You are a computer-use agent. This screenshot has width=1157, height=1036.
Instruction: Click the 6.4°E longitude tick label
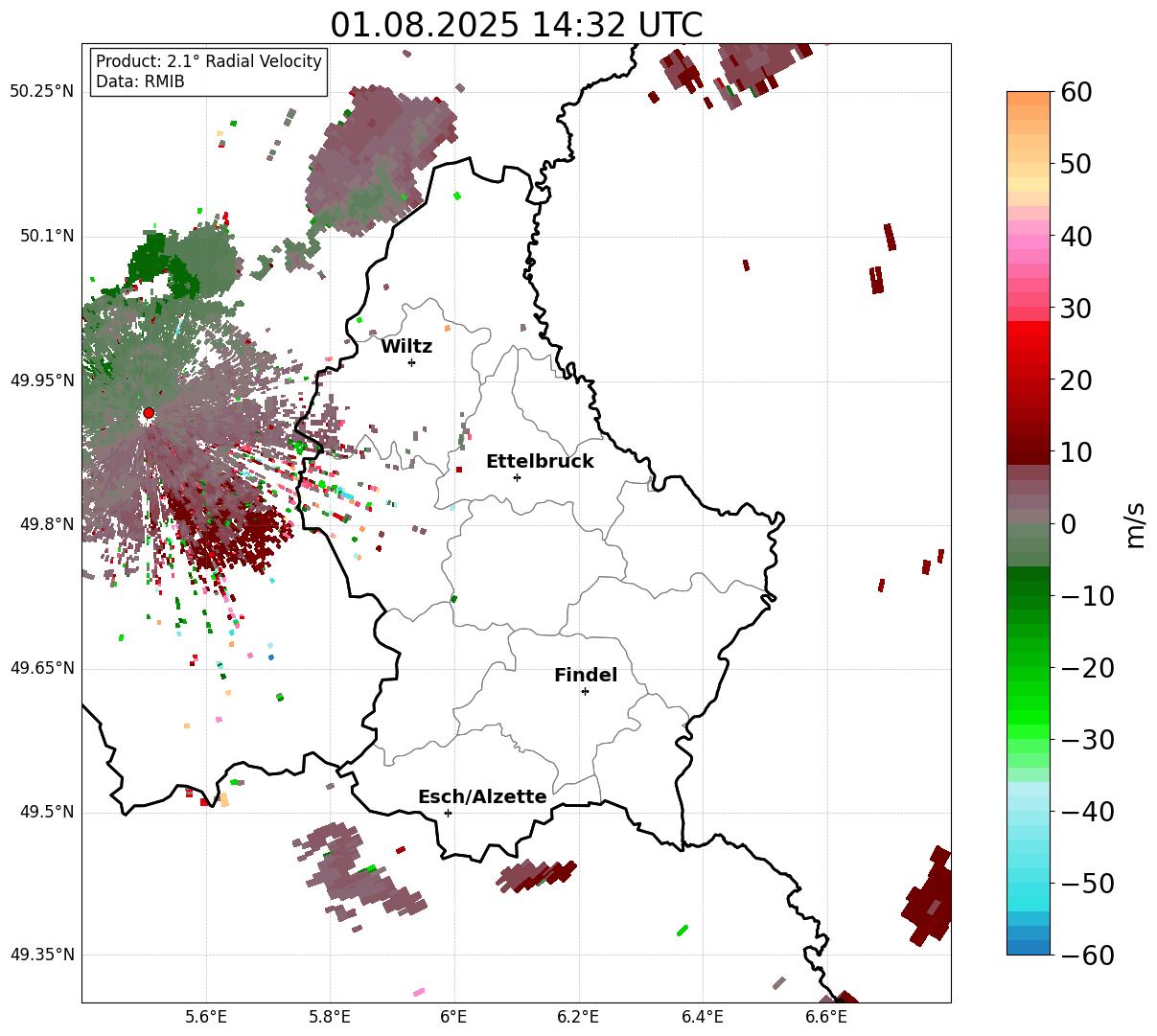click(703, 1018)
